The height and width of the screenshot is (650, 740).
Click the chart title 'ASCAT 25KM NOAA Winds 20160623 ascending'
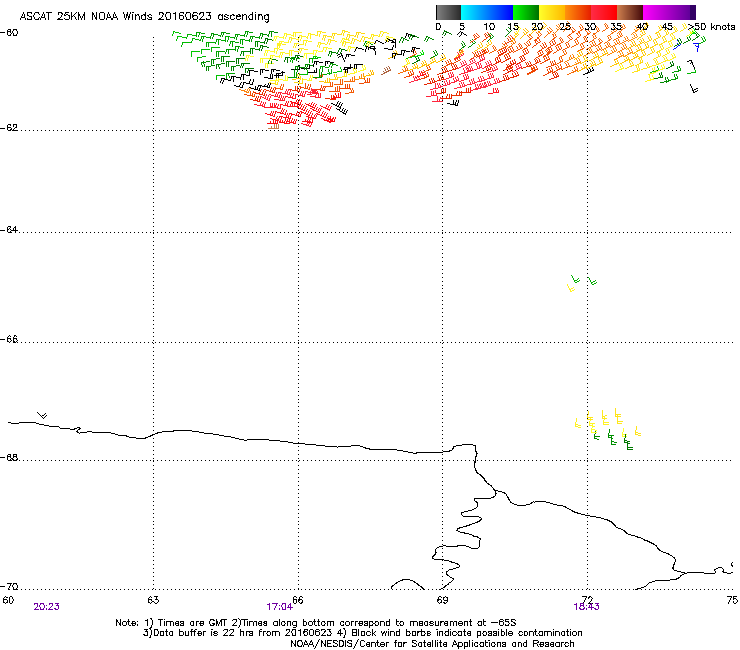(x=144, y=17)
